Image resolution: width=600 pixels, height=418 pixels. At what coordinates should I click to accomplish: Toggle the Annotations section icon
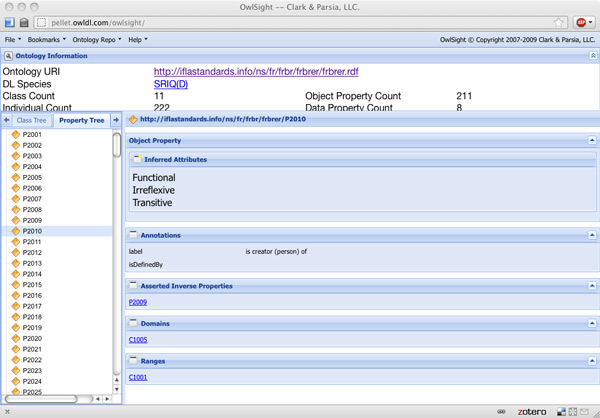coord(133,235)
